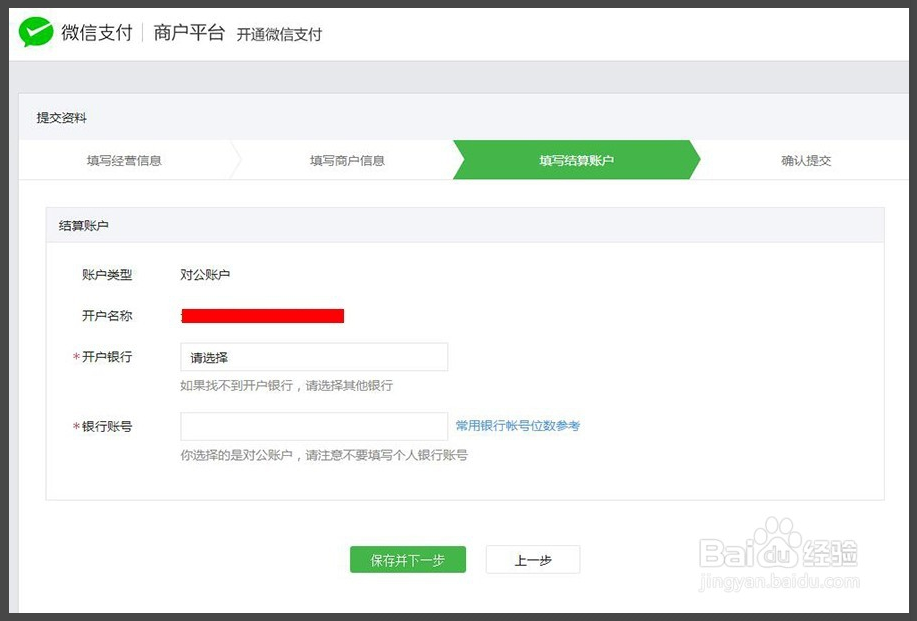
Task: Open 常用银行帐号位数参考 link
Action: click(518, 426)
